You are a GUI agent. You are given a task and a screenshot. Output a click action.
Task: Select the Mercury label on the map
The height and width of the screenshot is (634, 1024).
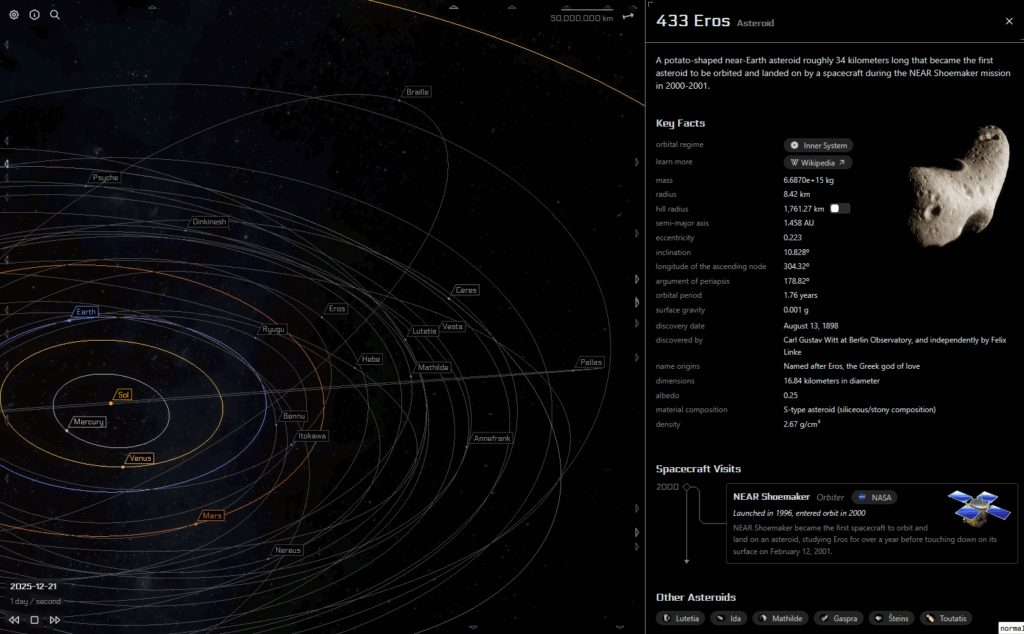click(x=88, y=422)
